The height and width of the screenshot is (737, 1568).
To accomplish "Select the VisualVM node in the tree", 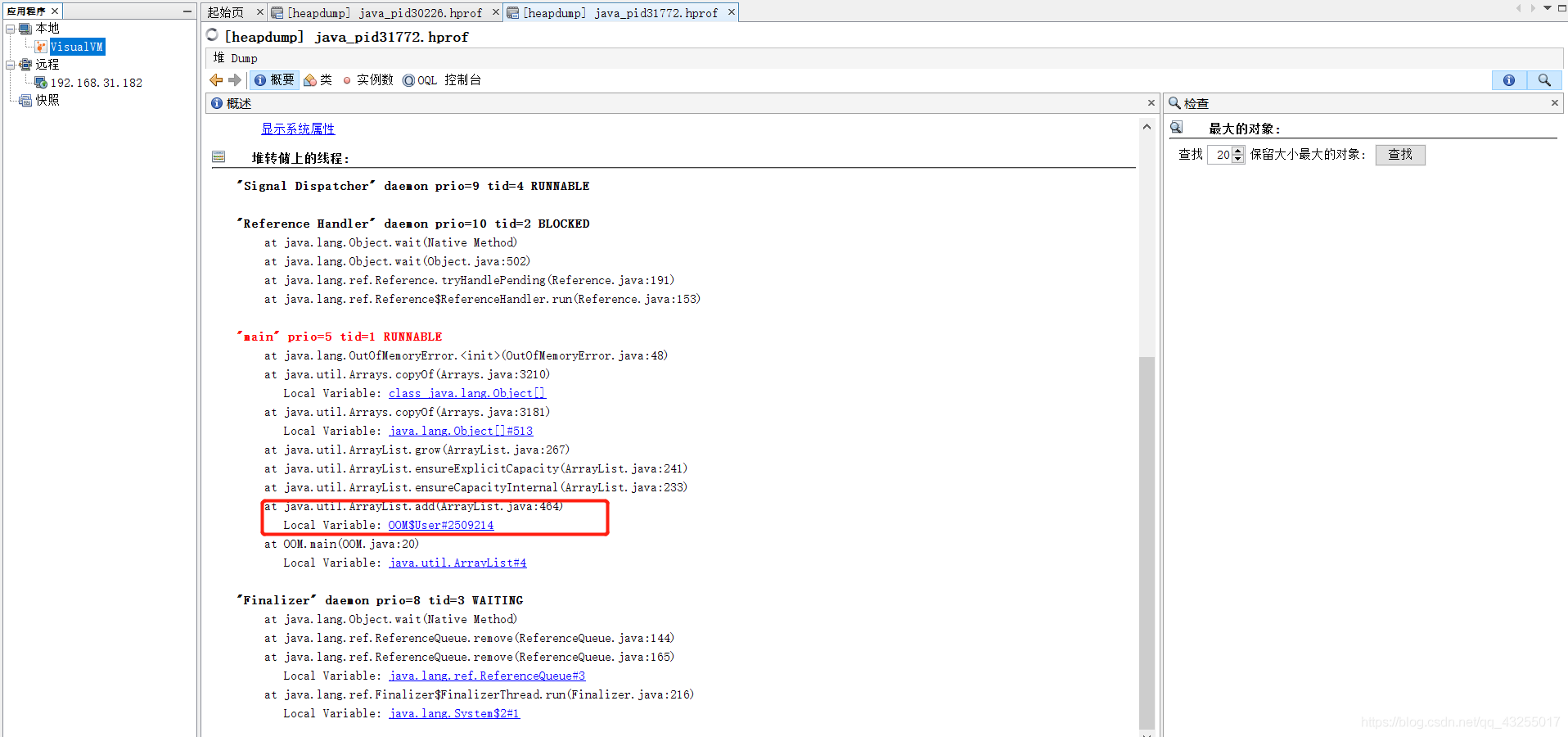I will tap(77, 47).
